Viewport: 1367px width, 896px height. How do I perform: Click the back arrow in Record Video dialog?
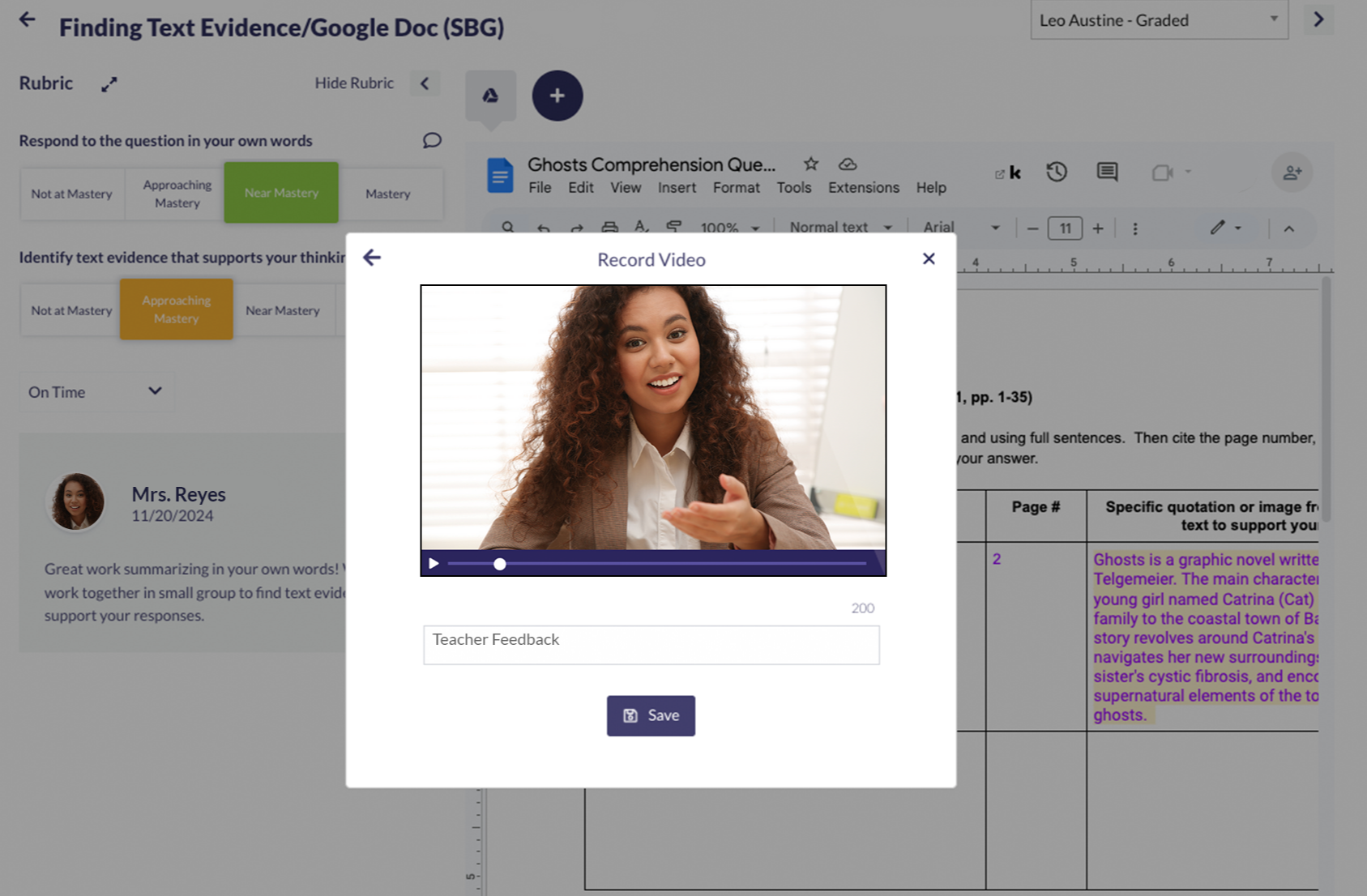coord(372,258)
